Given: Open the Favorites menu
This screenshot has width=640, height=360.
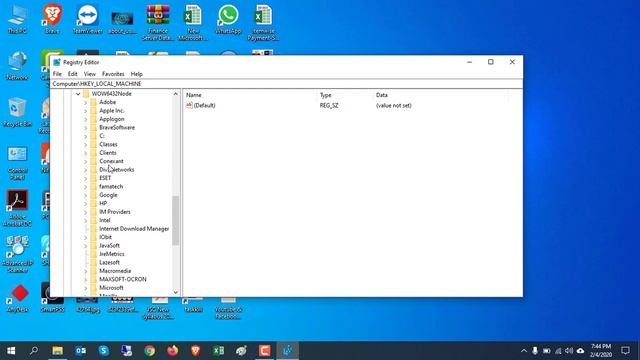Looking at the screenshot, I should coord(113,74).
